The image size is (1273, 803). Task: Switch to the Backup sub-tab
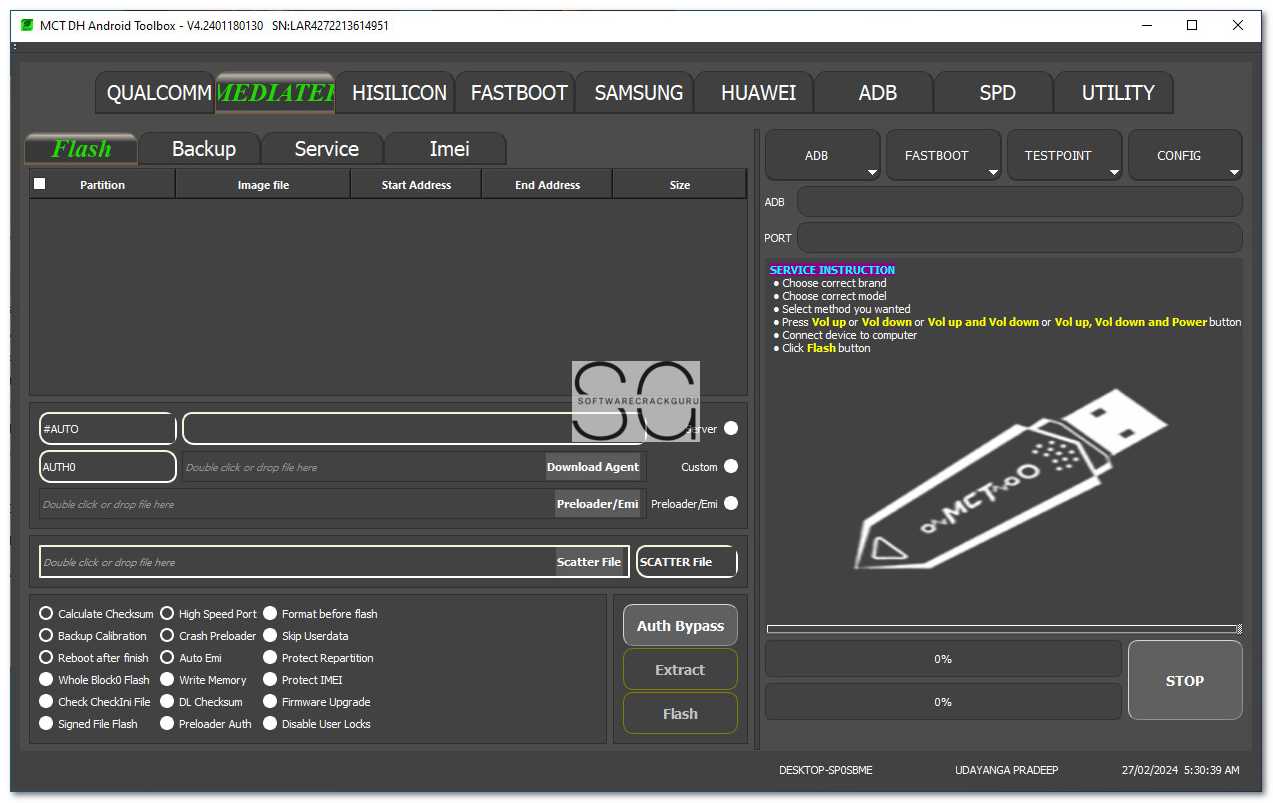click(x=202, y=149)
